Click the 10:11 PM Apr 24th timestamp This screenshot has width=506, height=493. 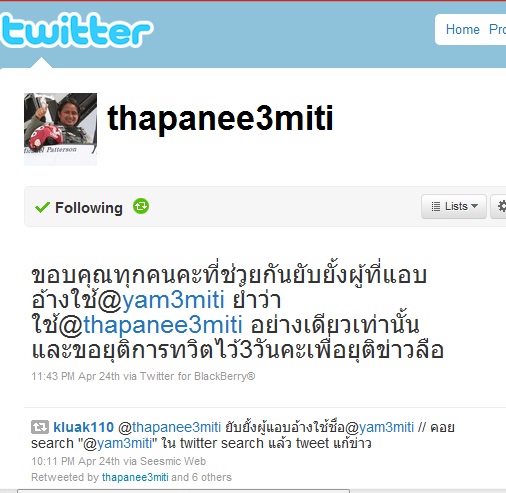[x=75, y=461]
